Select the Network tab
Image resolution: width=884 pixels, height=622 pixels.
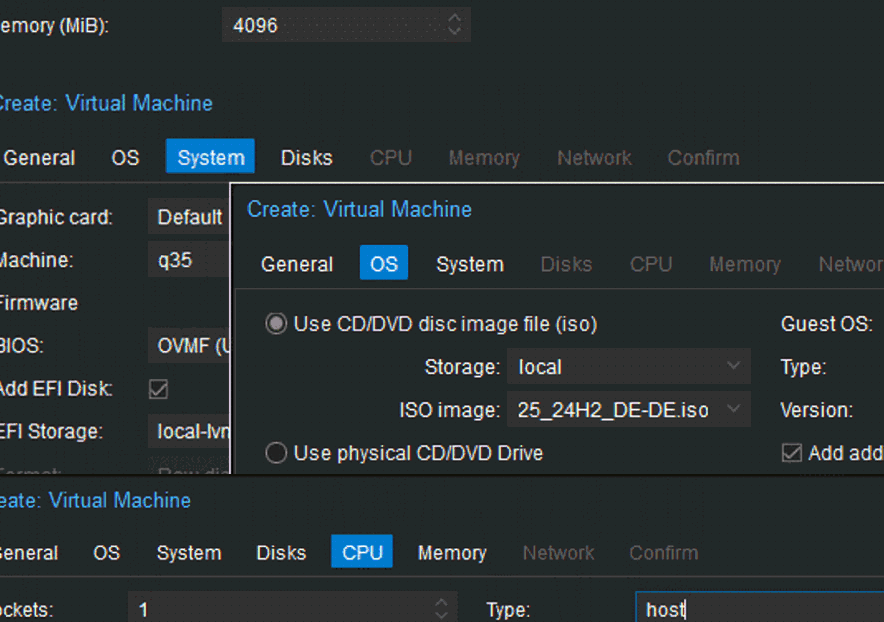[x=593, y=157]
